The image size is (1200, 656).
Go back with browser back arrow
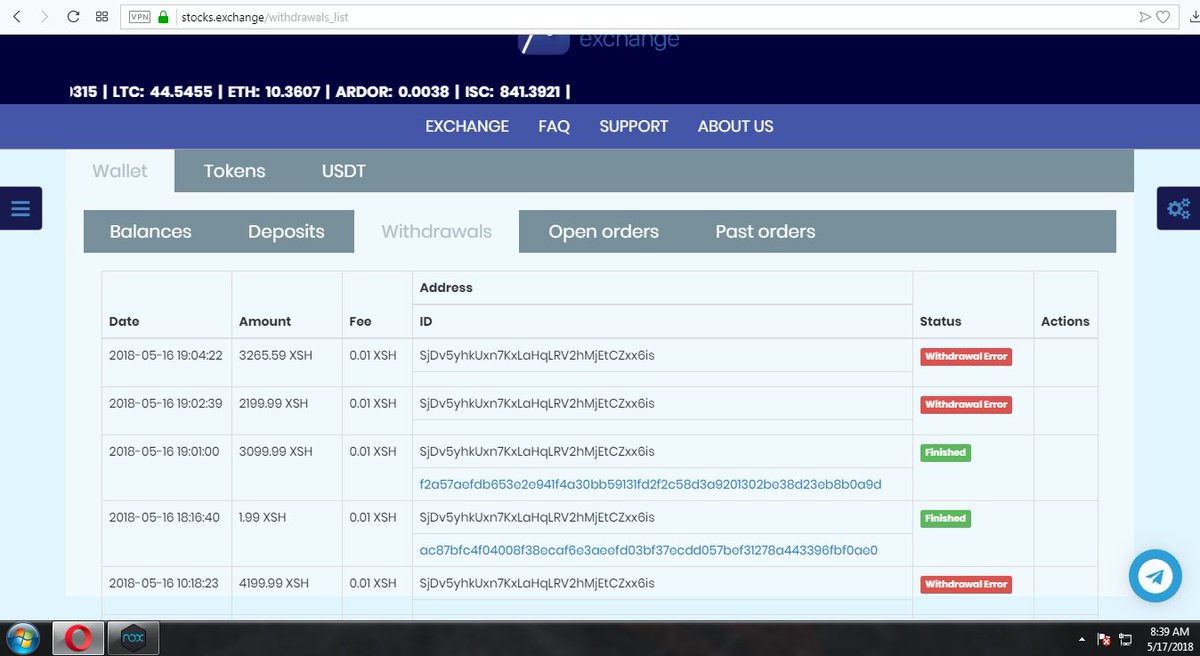(x=17, y=17)
